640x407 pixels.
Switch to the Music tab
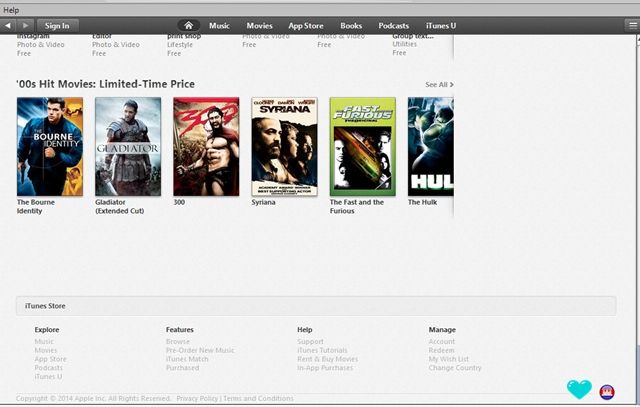(x=219, y=26)
